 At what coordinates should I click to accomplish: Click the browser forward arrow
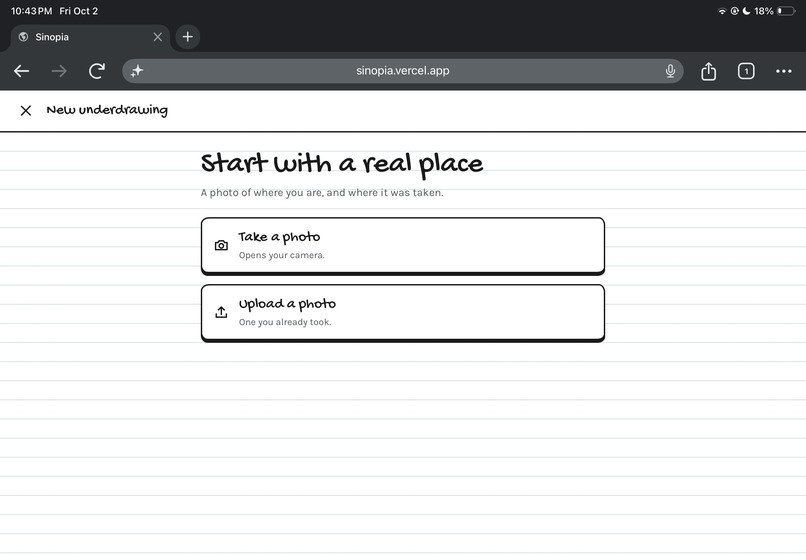click(59, 71)
